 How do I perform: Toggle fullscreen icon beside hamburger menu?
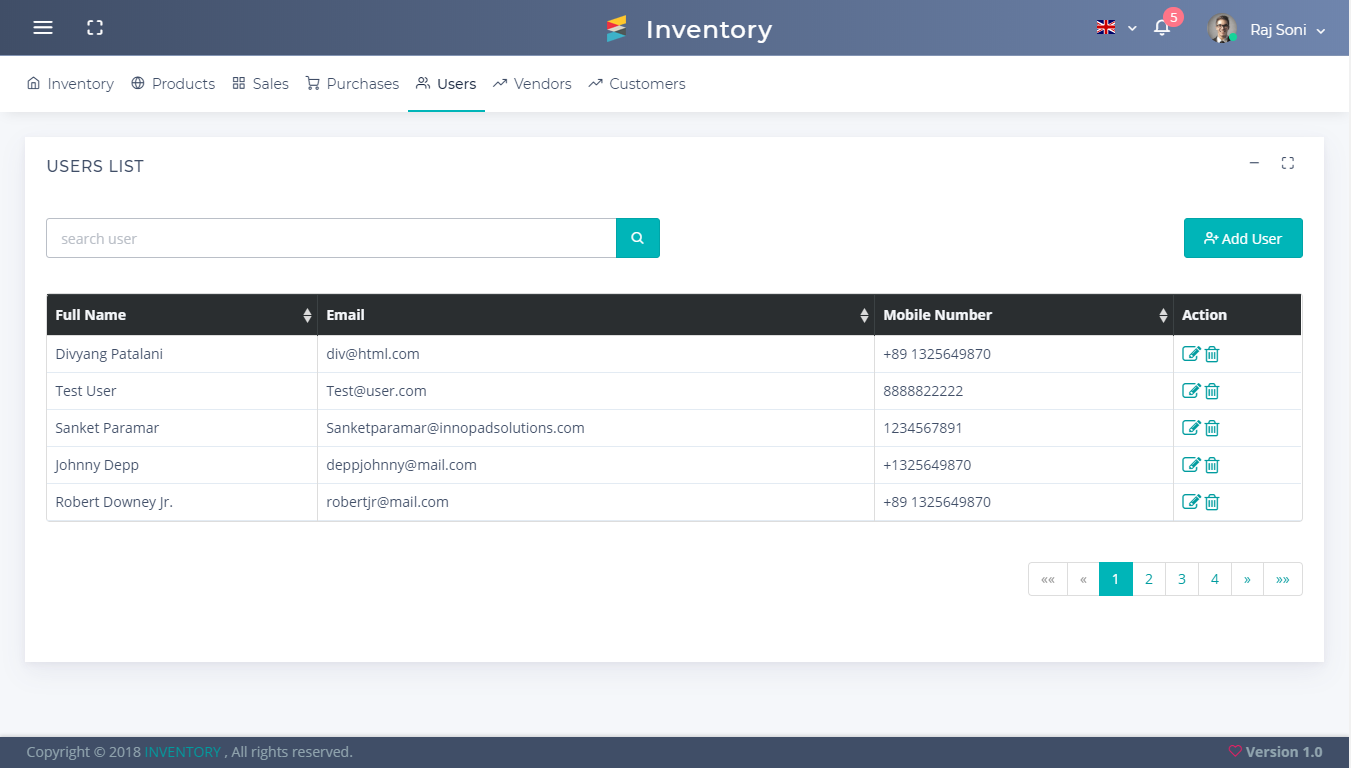tap(95, 28)
